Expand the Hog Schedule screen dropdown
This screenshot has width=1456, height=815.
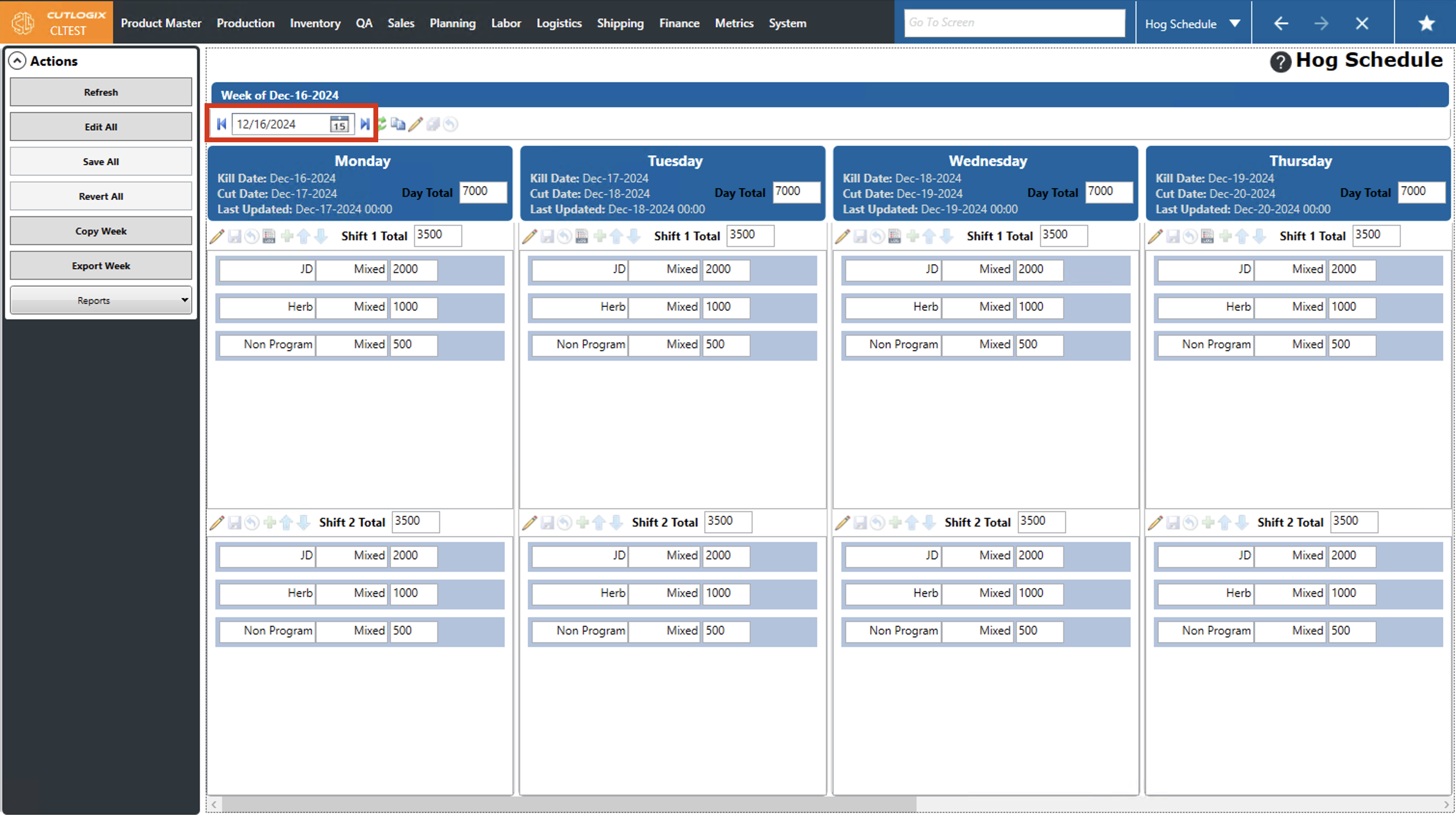[1235, 23]
